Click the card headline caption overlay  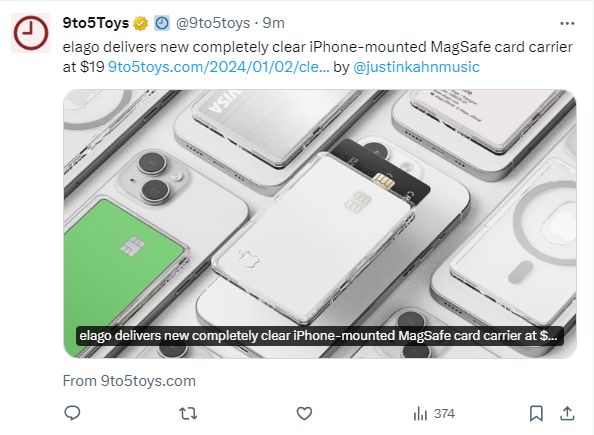coord(320,336)
